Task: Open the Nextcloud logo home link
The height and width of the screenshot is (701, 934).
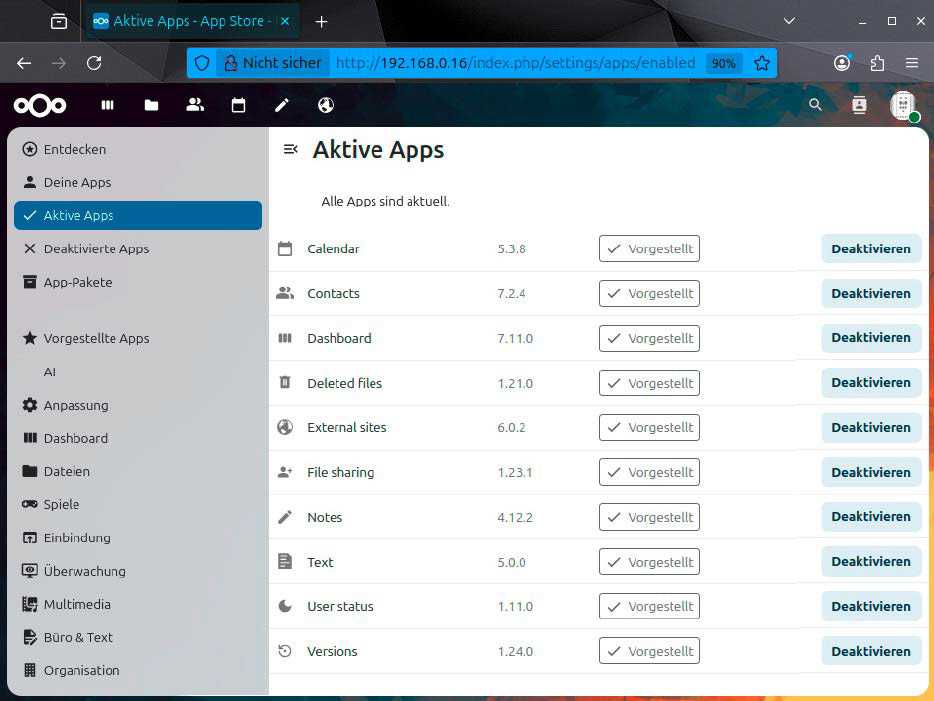Action: 40,105
